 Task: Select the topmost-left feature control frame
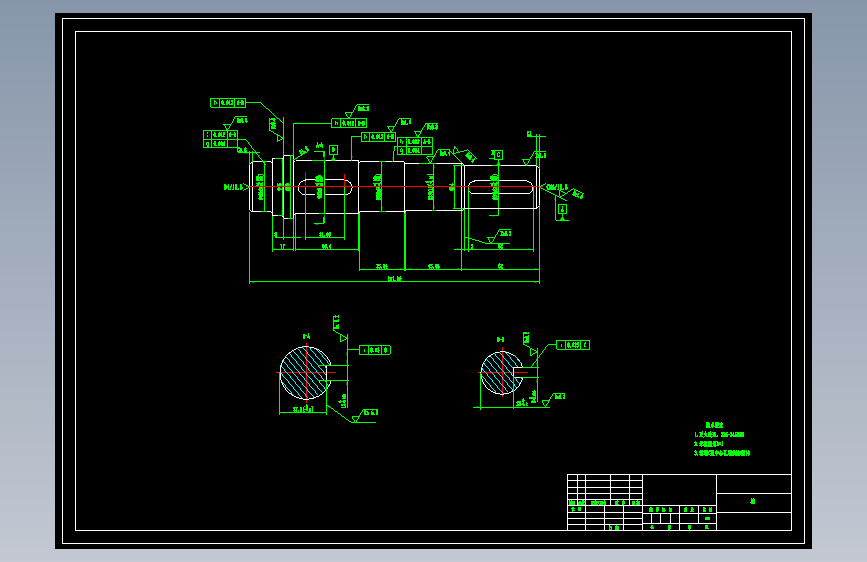point(228,103)
